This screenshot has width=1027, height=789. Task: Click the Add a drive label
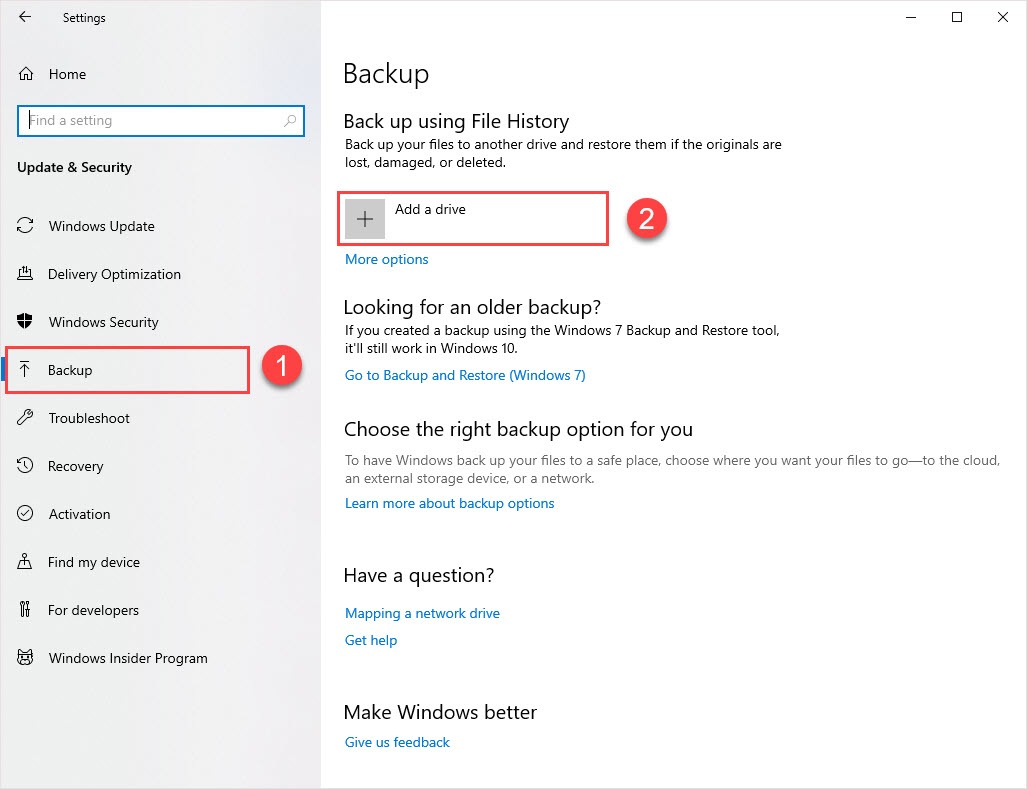tap(430, 210)
